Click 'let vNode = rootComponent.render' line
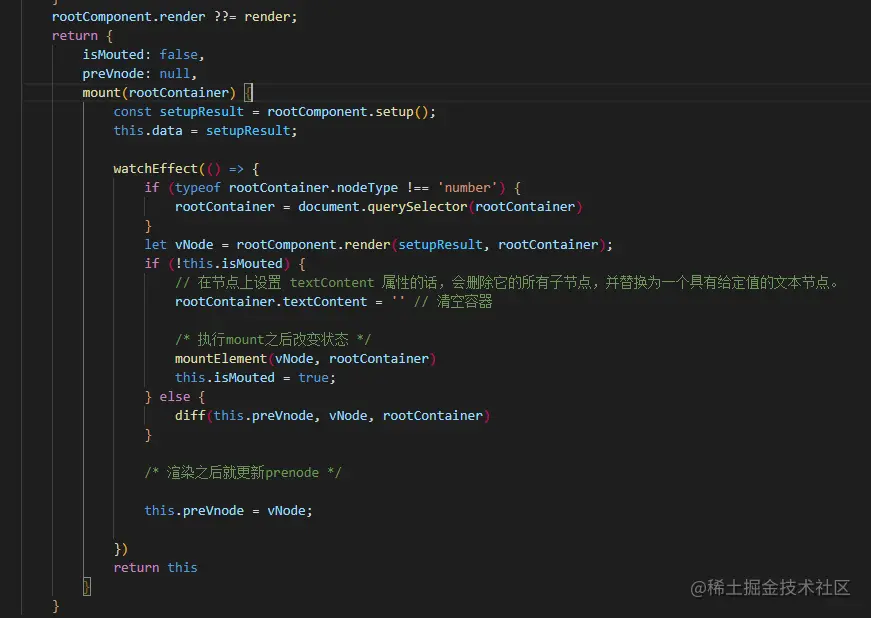 378,244
